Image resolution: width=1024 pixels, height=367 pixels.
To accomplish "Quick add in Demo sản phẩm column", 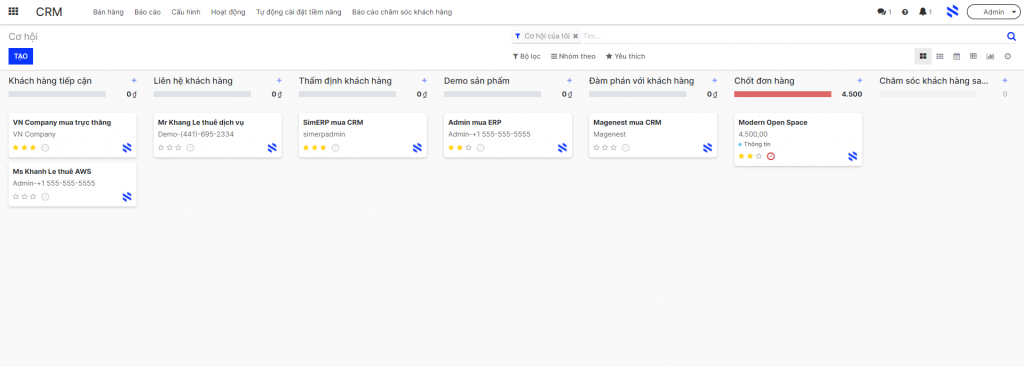I will [x=569, y=80].
